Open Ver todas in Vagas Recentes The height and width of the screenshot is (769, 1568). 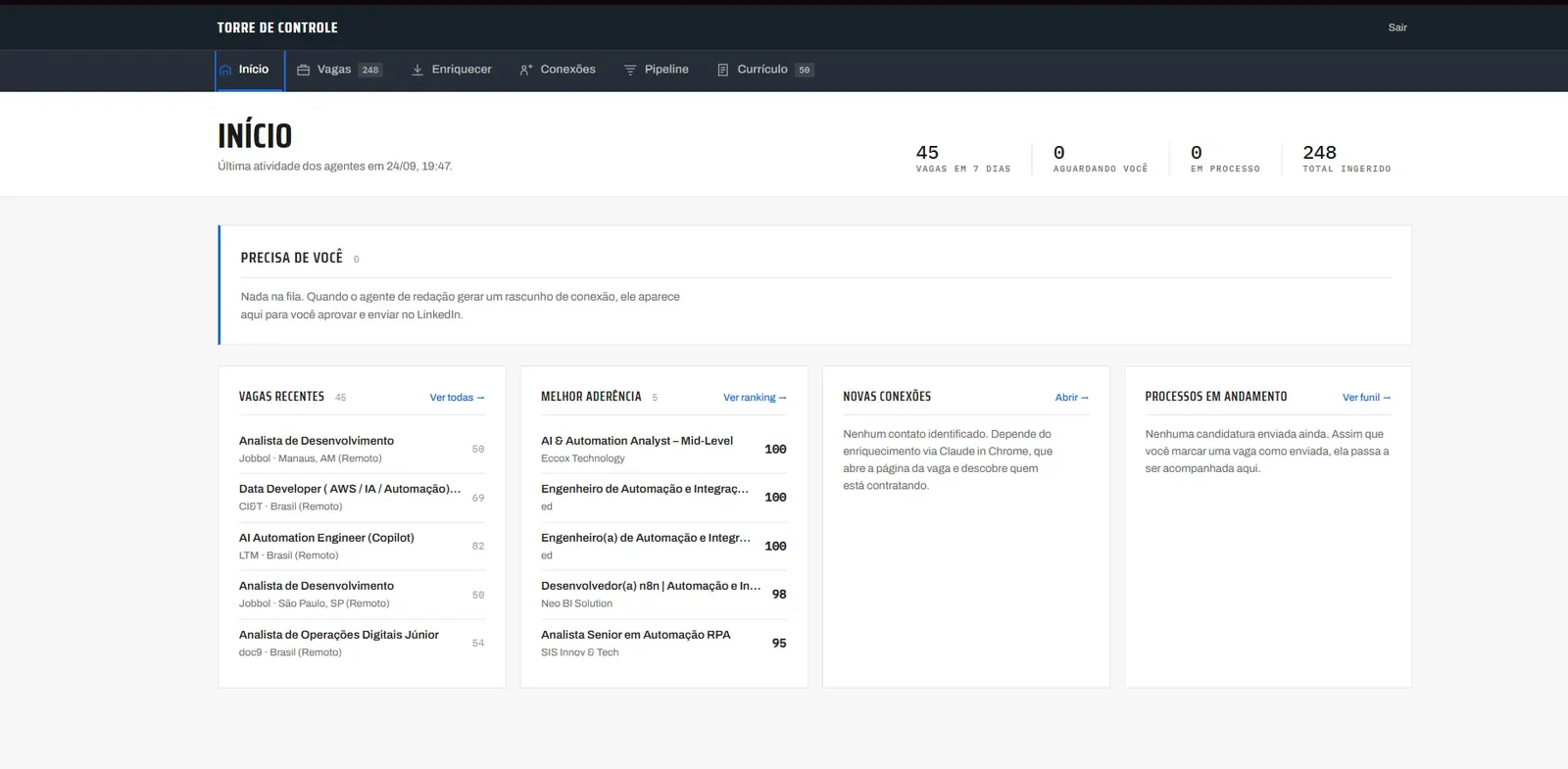tap(457, 398)
